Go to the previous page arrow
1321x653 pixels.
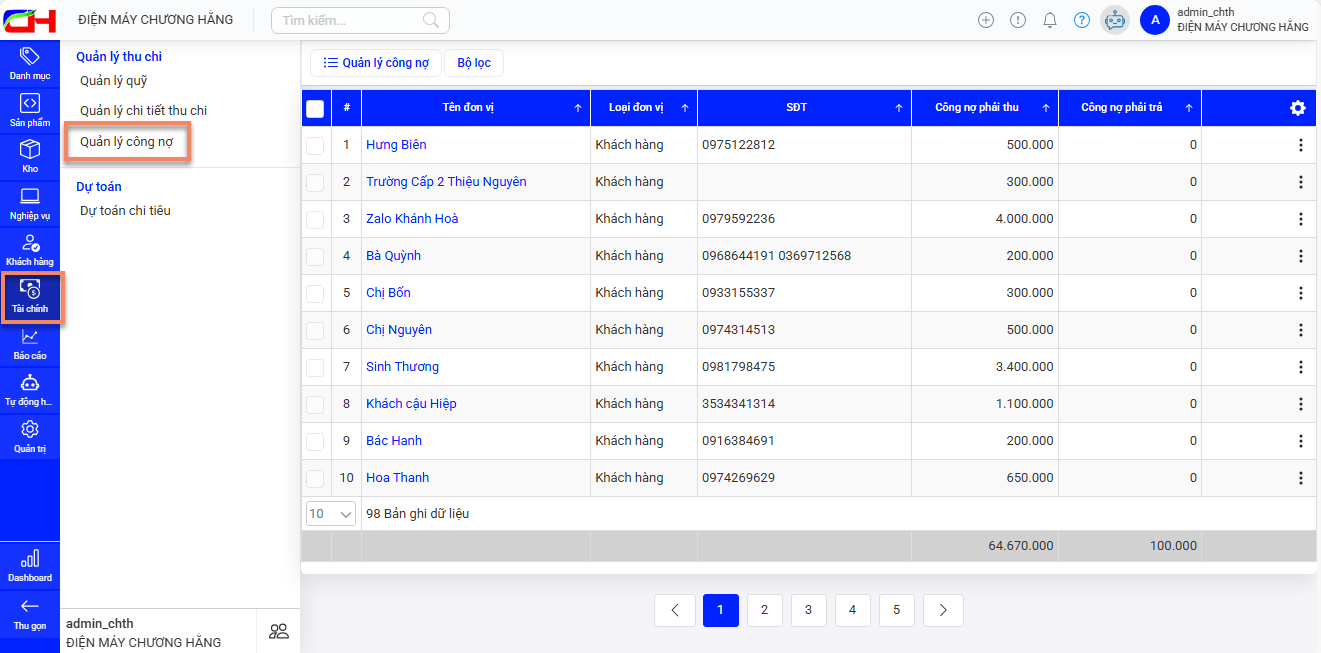coord(675,610)
